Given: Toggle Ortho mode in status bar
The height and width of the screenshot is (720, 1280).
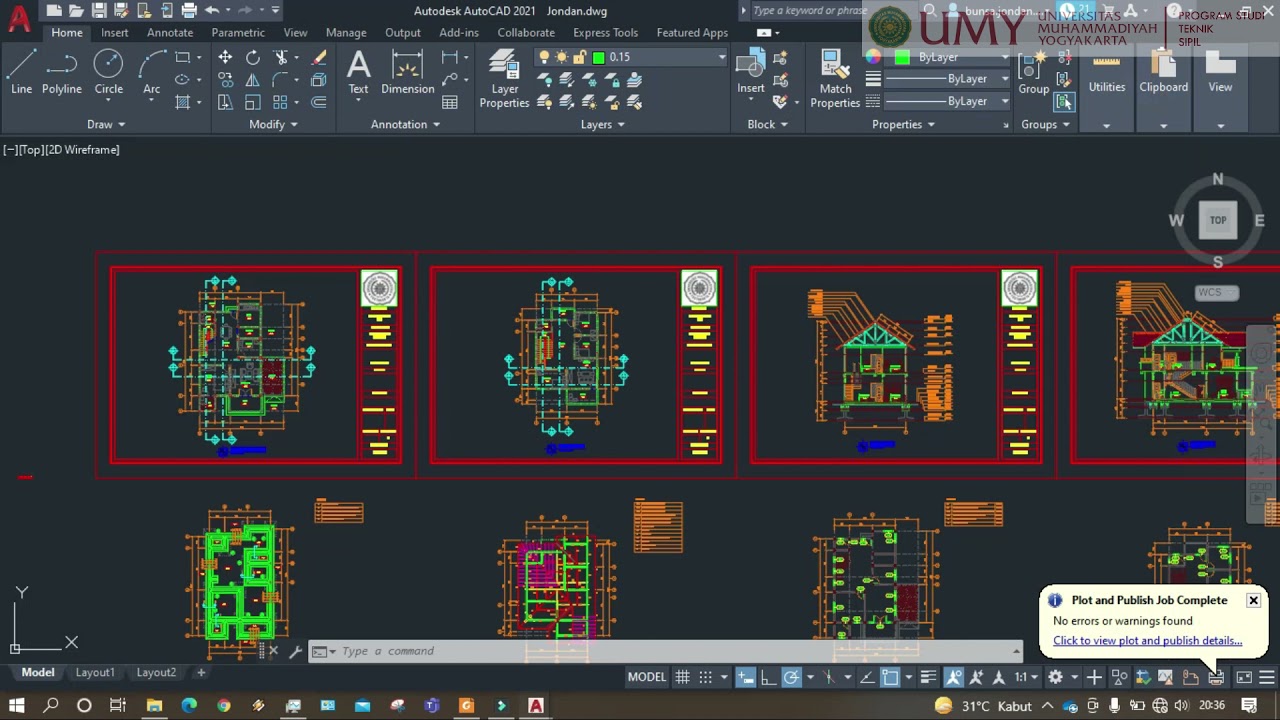Looking at the screenshot, I should click(x=768, y=677).
